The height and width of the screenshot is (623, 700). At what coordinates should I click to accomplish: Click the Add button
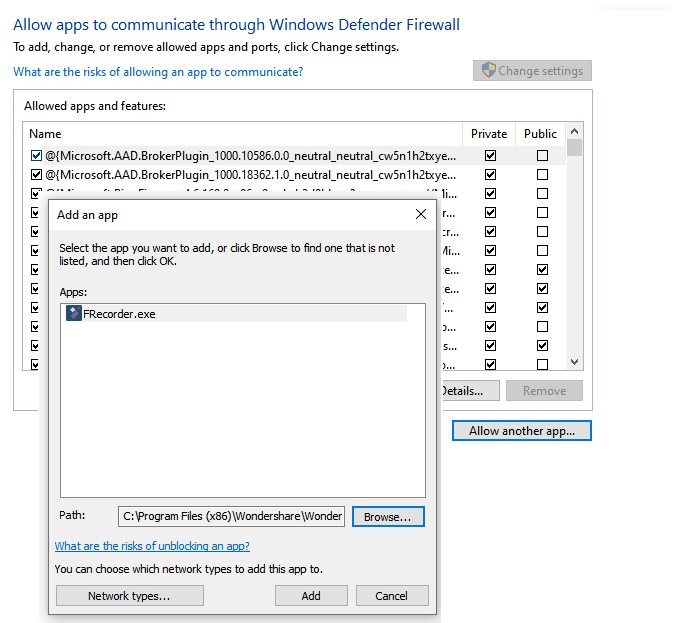tap(311, 596)
